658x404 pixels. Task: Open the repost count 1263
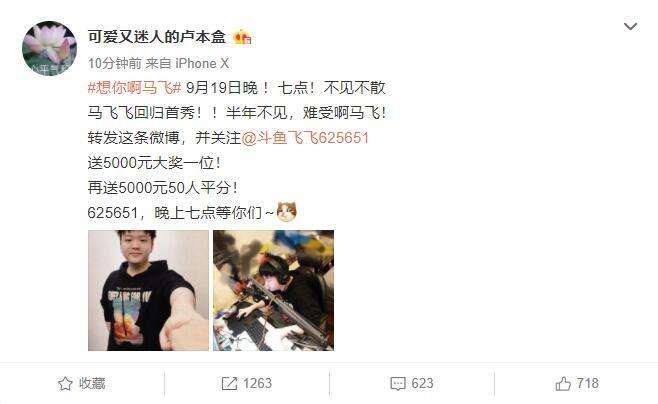coord(257,383)
